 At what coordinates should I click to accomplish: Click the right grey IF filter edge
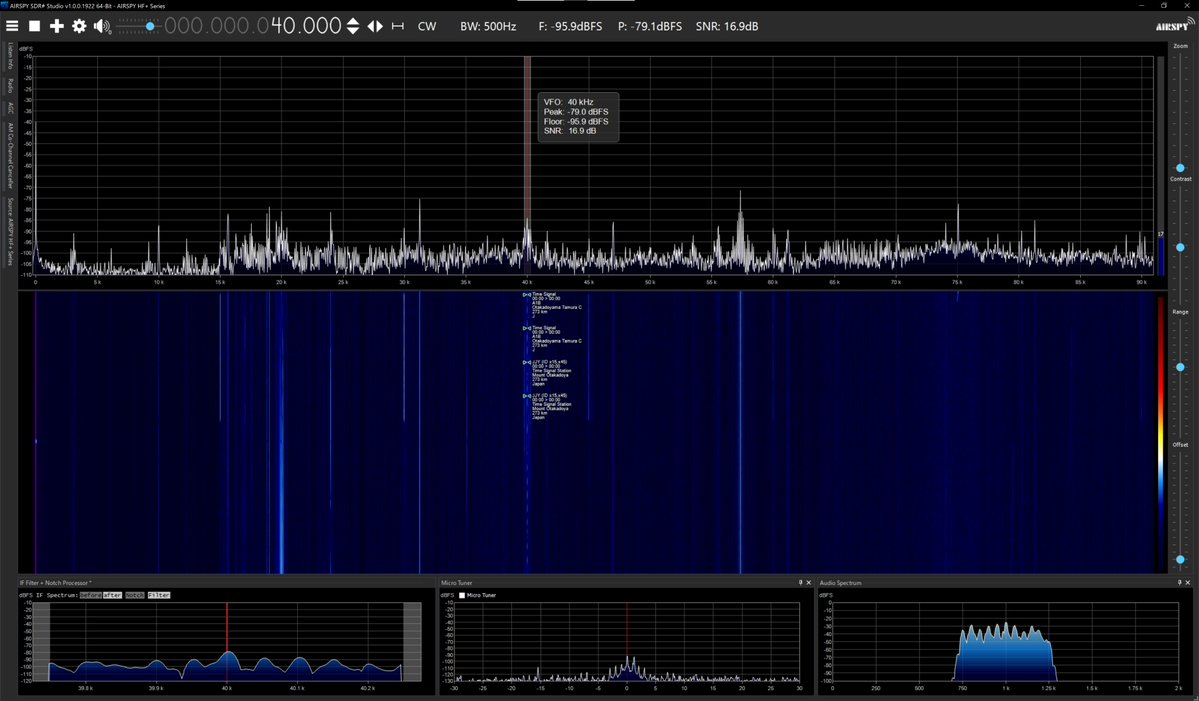[412, 641]
